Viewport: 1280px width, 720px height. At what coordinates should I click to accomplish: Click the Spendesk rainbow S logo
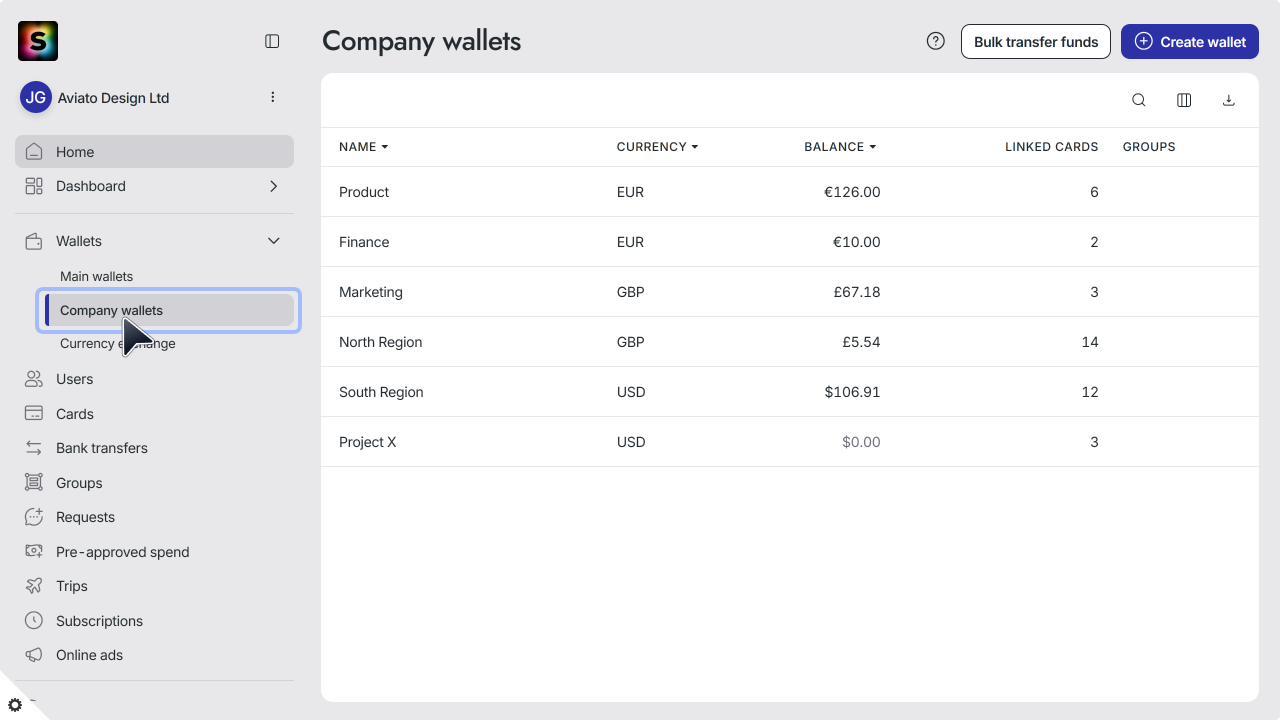point(38,41)
